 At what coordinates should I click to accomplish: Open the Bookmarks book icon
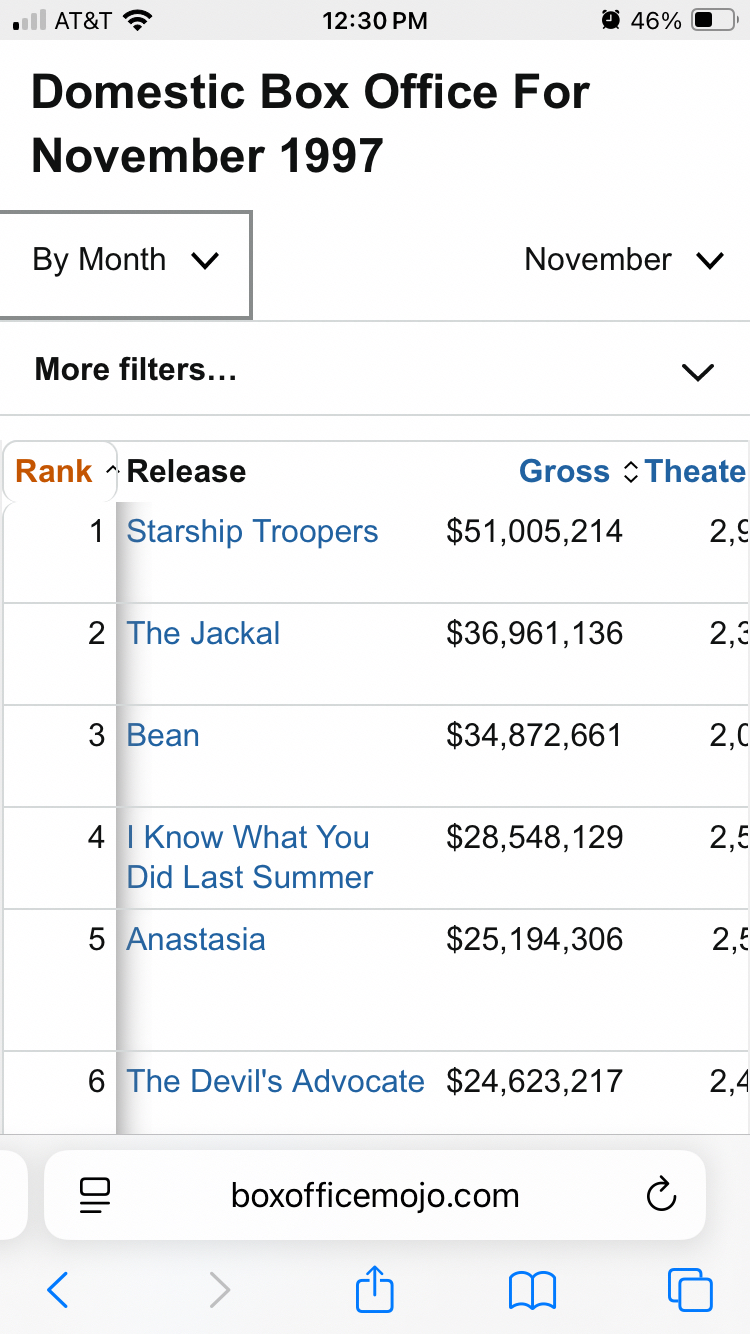click(x=532, y=1290)
